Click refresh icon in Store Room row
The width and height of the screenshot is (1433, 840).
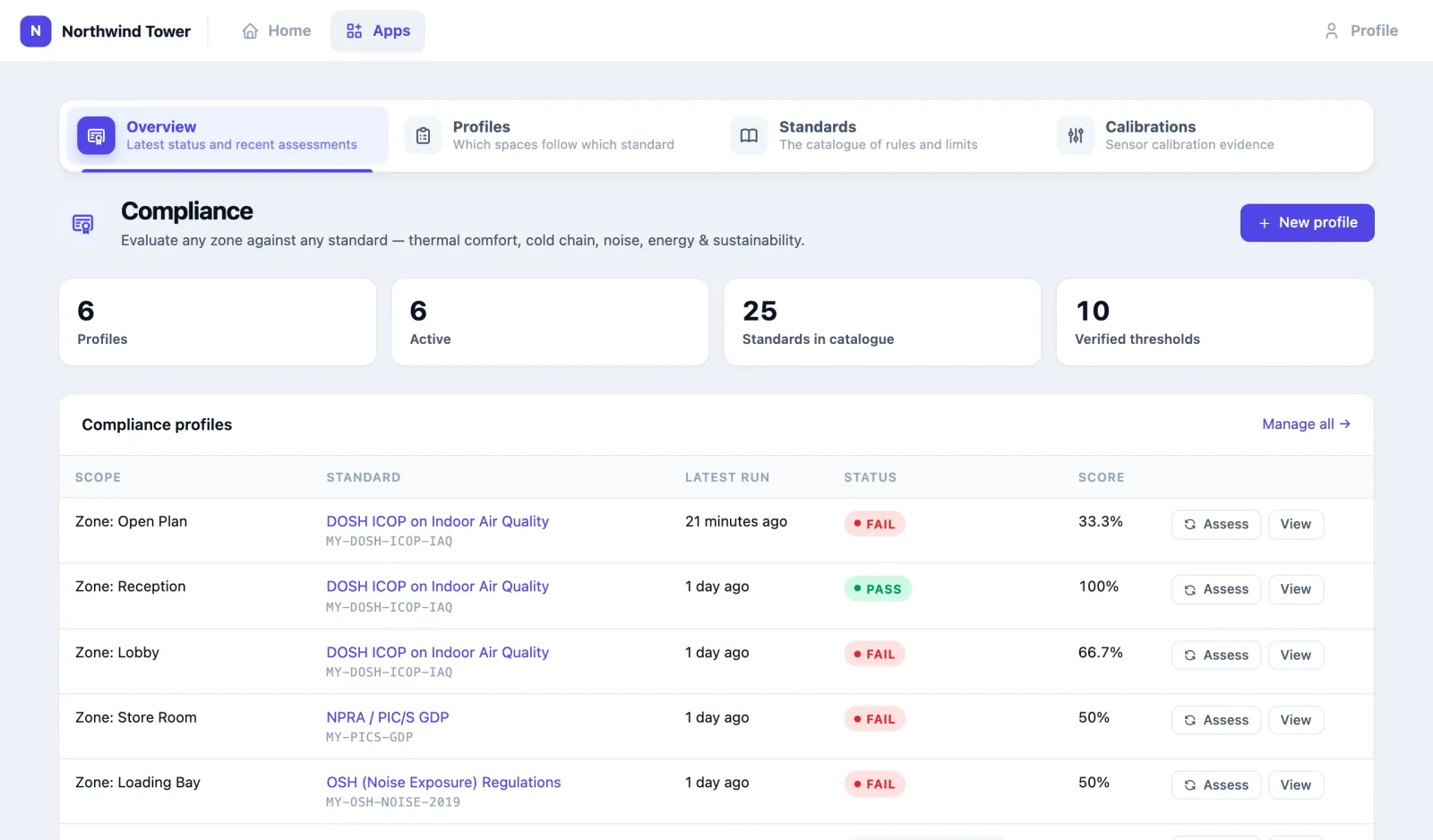pyautogui.click(x=1190, y=721)
